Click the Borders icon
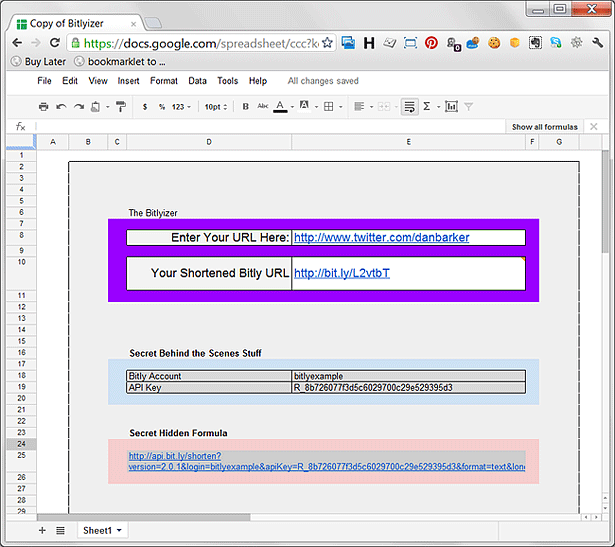This screenshot has height=547, width=615. point(329,107)
